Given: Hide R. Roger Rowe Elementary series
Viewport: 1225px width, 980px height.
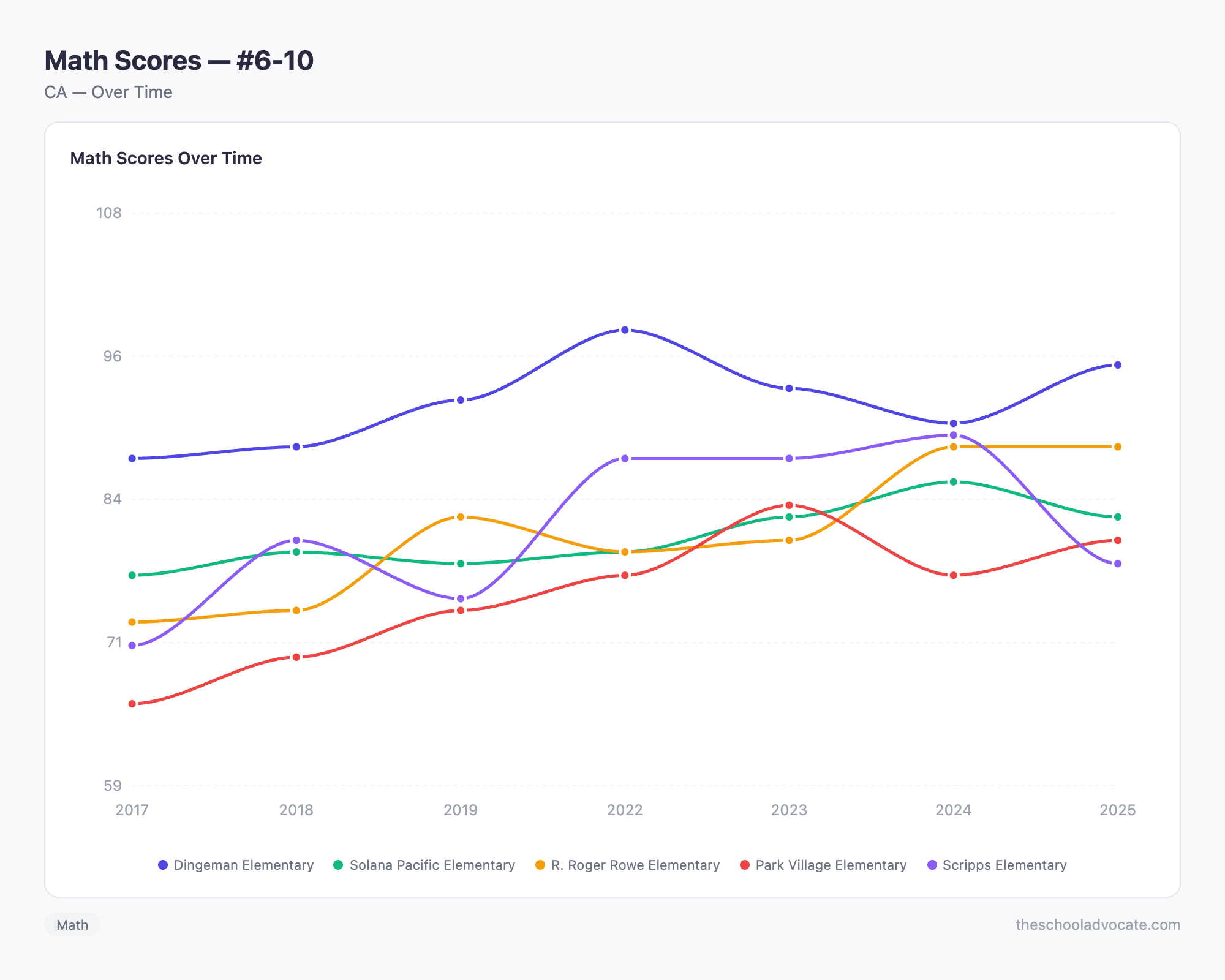Looking at the screenshot, I should [635, 865].
